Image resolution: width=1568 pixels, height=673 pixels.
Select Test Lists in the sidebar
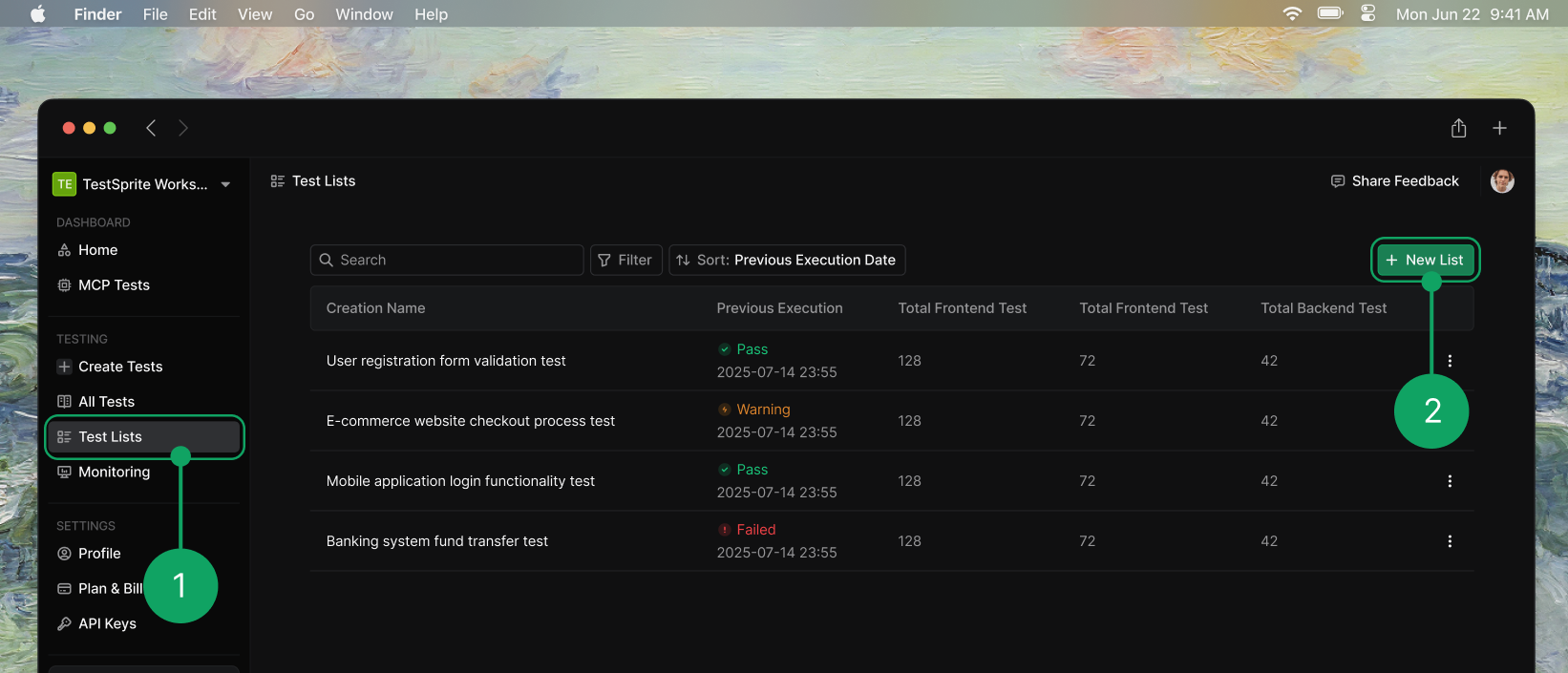143,437
